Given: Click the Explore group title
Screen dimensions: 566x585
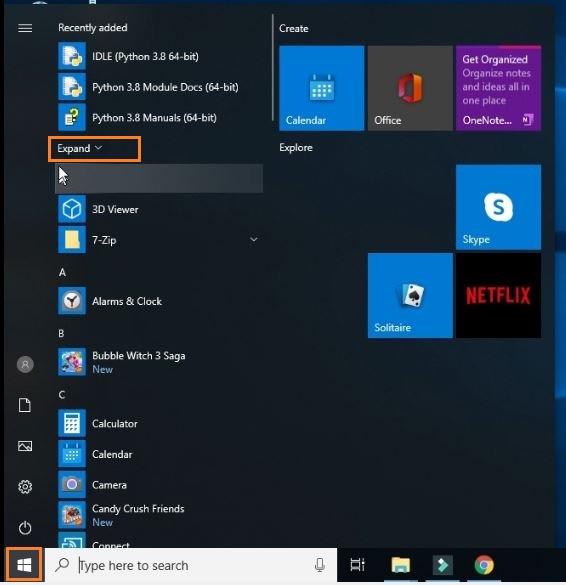Looking at the screenshot, I should pos(296,147).
